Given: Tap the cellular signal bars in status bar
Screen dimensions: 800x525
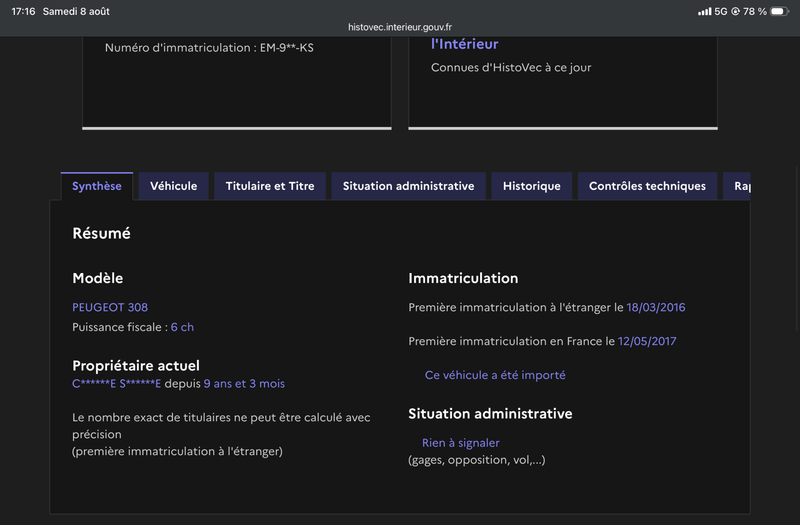Looking at the screenshot, I should click(x=705, y=11).
